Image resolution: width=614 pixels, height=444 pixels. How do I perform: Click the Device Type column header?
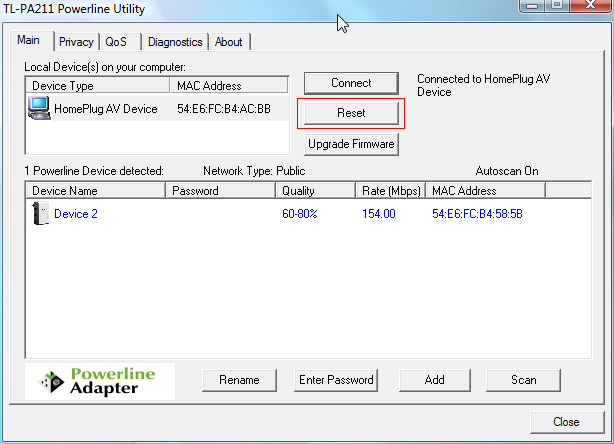point(98,85)
